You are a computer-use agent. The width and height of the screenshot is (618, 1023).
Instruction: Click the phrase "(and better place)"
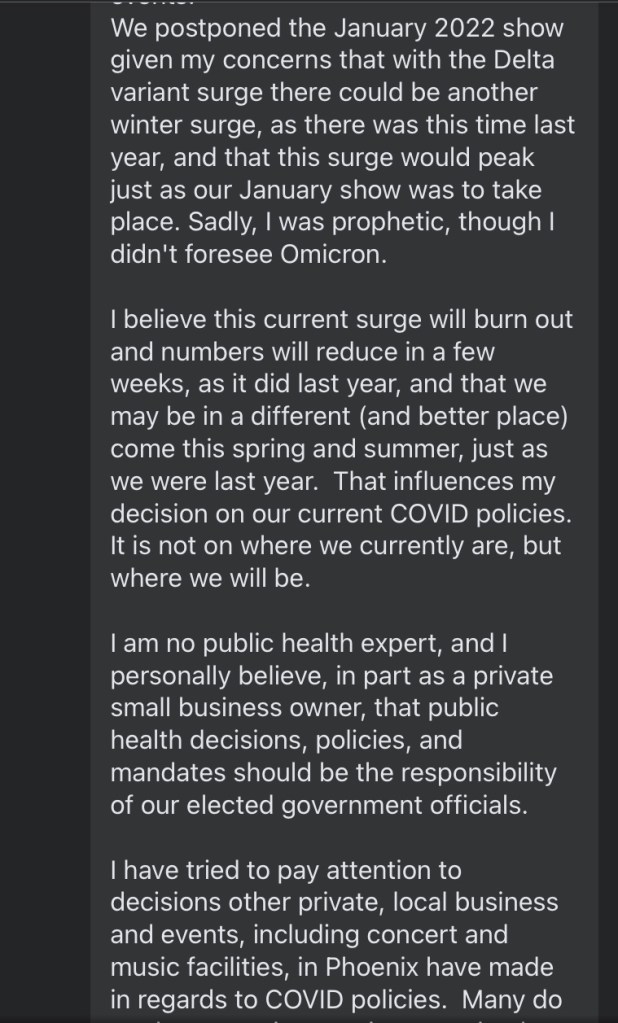coord(457,416)
